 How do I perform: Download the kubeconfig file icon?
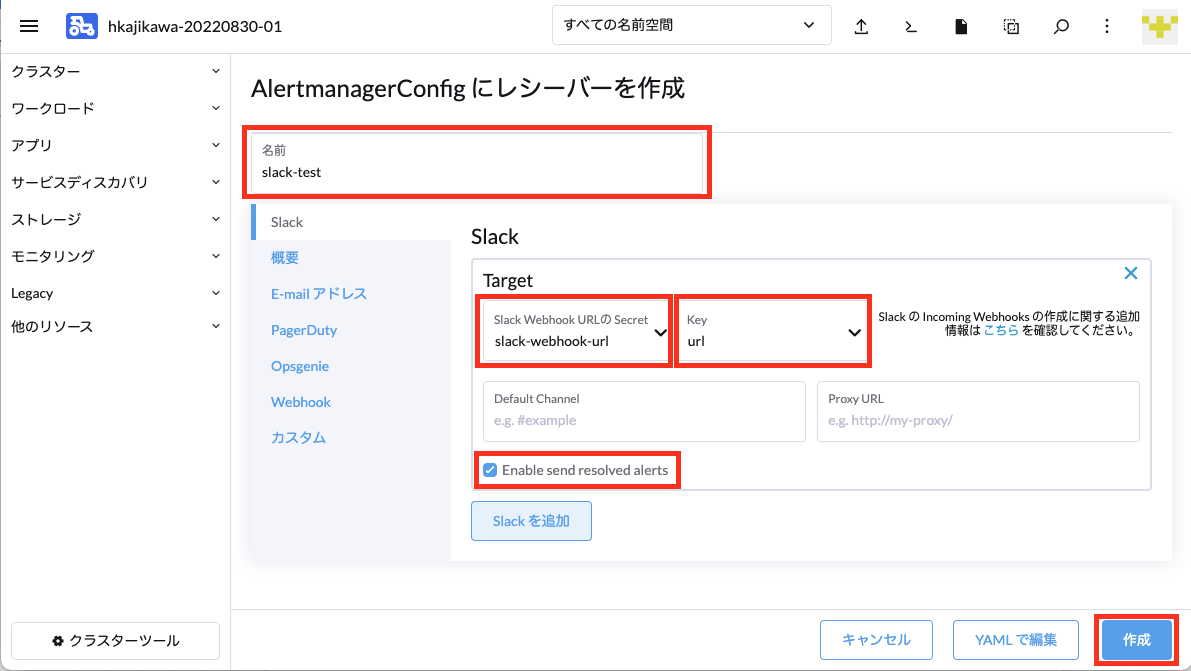[961, 27]
